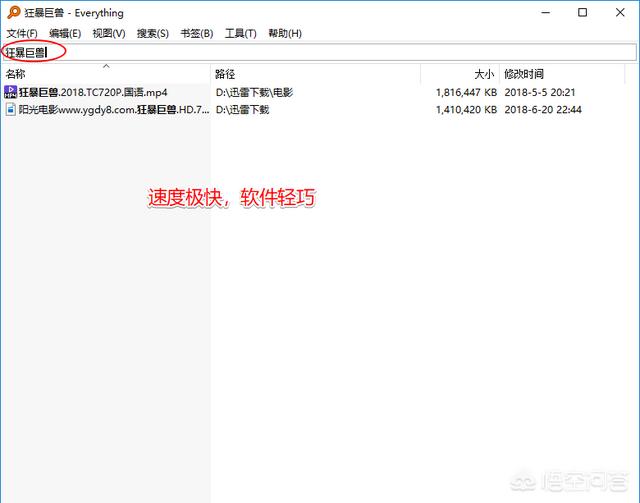Focus the search box containing 狂暴巨兽
This screenshot has width=640, height=503.
tap(320, 52)
